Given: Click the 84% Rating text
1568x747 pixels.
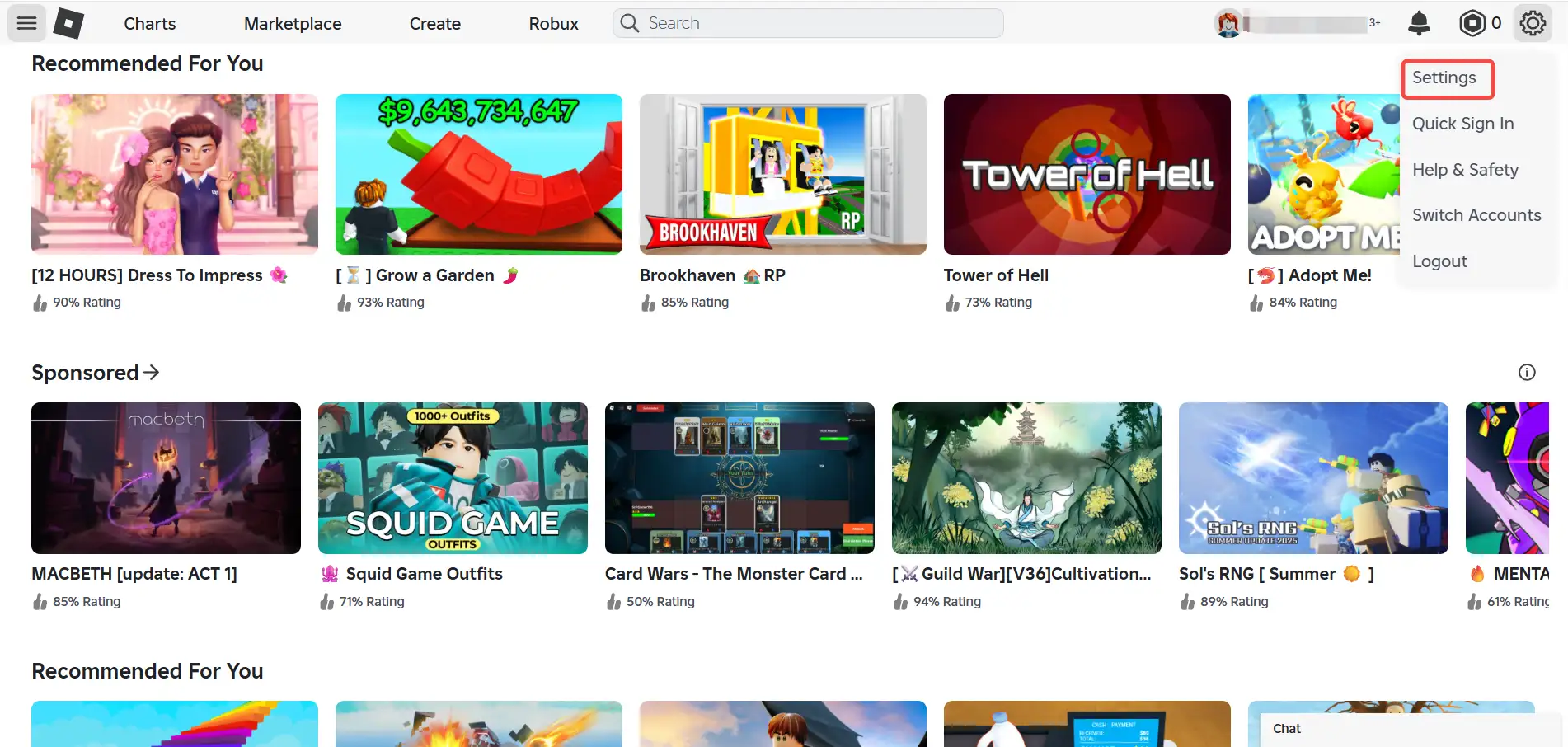Looking at the screenshot, I should [1303, 303].
